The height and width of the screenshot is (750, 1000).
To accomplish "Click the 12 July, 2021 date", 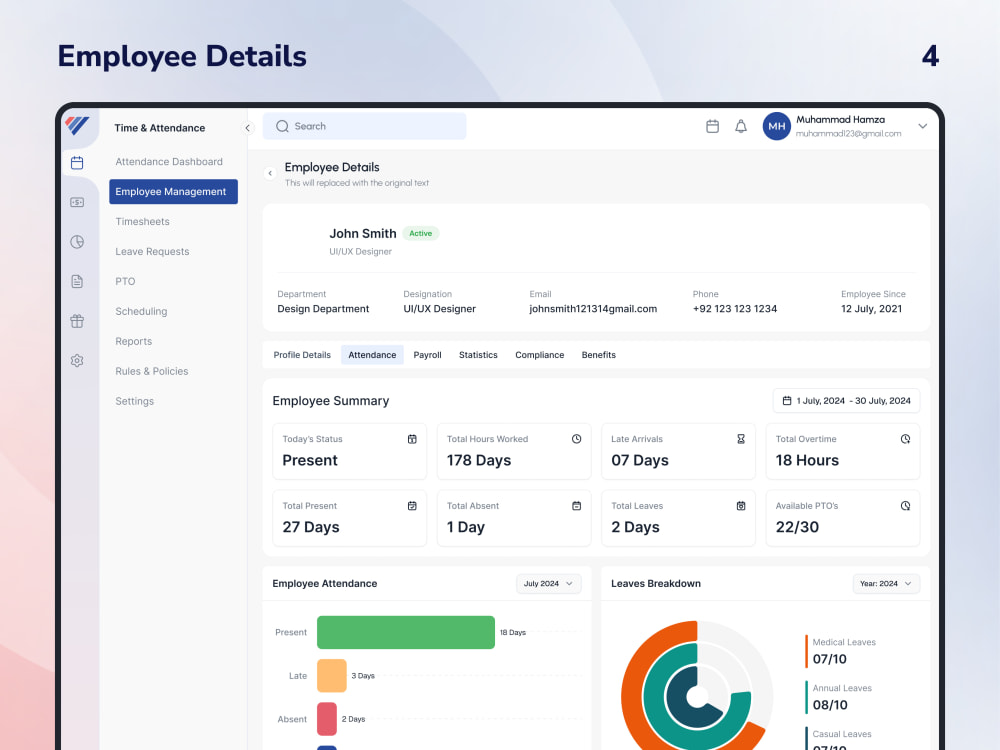I will [871, 309].
